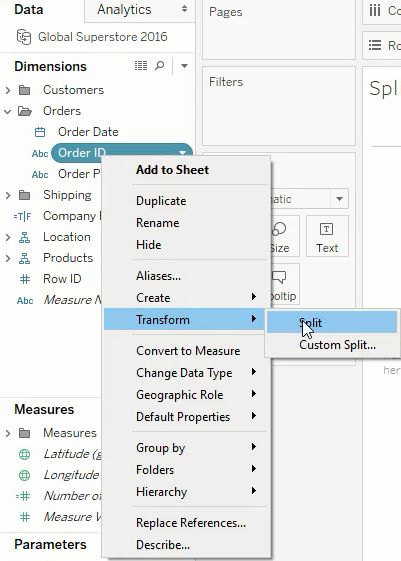Viewport: 401px width, 561px height.
Task: Click the Global Superstore 2016 data source icon
Action: [x=24, y=37]
